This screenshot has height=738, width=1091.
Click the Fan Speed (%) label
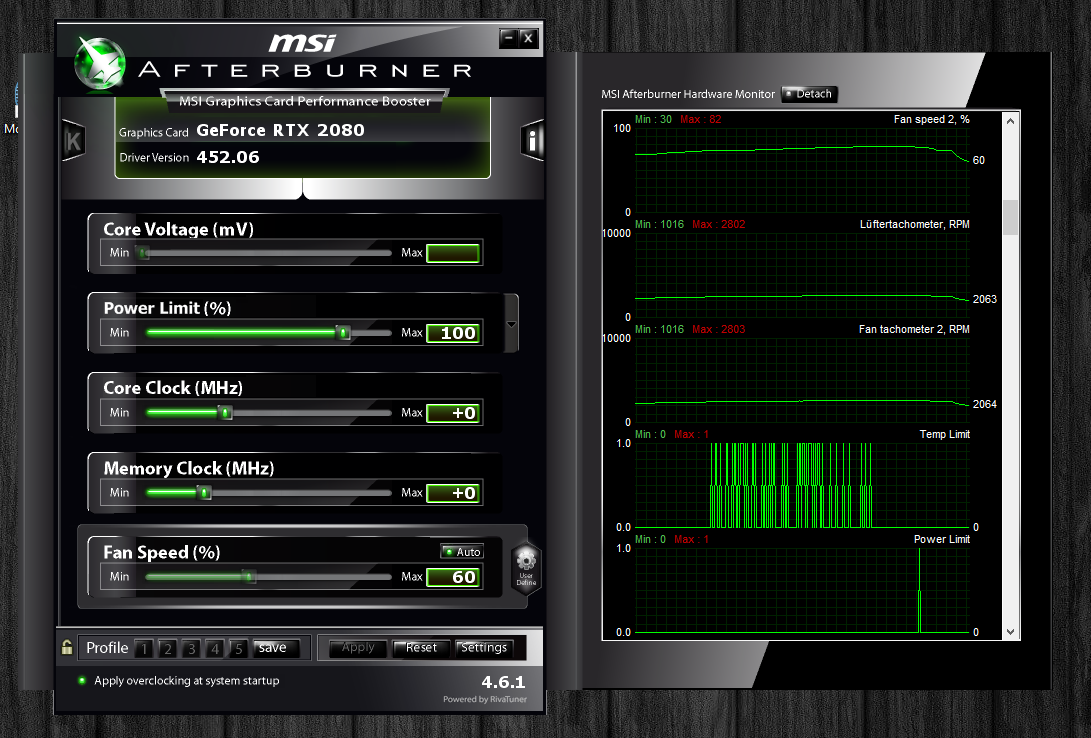[x=161, y=552]
